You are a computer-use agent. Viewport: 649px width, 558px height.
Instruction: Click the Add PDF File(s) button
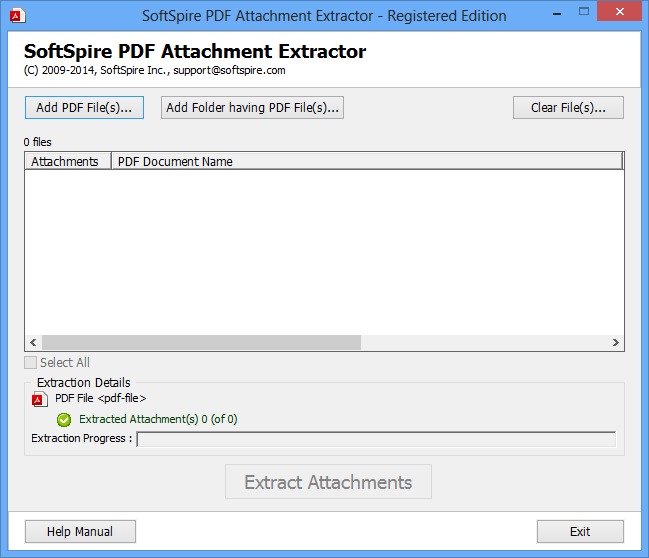point(84,108)
